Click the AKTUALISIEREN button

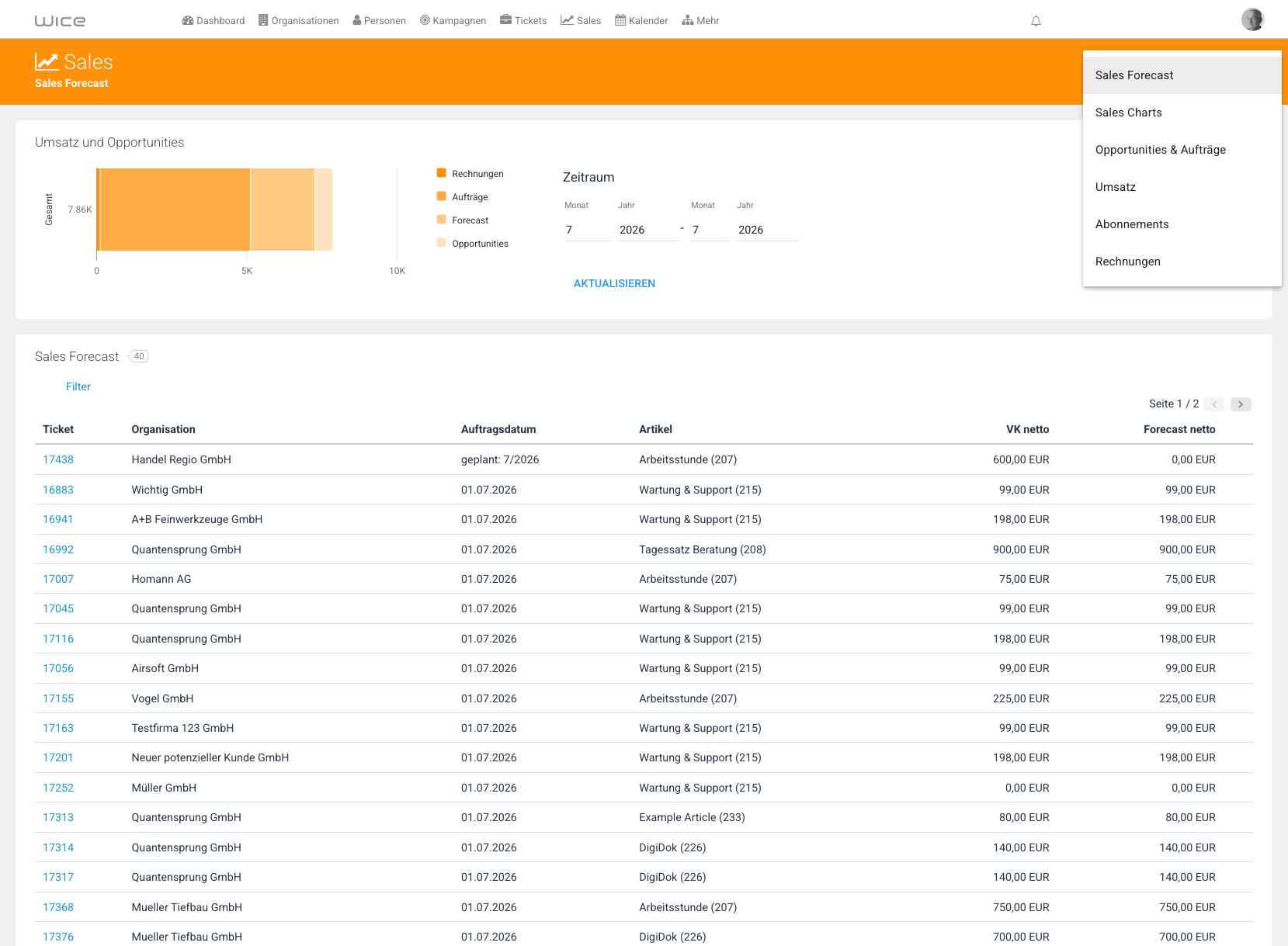614,284
